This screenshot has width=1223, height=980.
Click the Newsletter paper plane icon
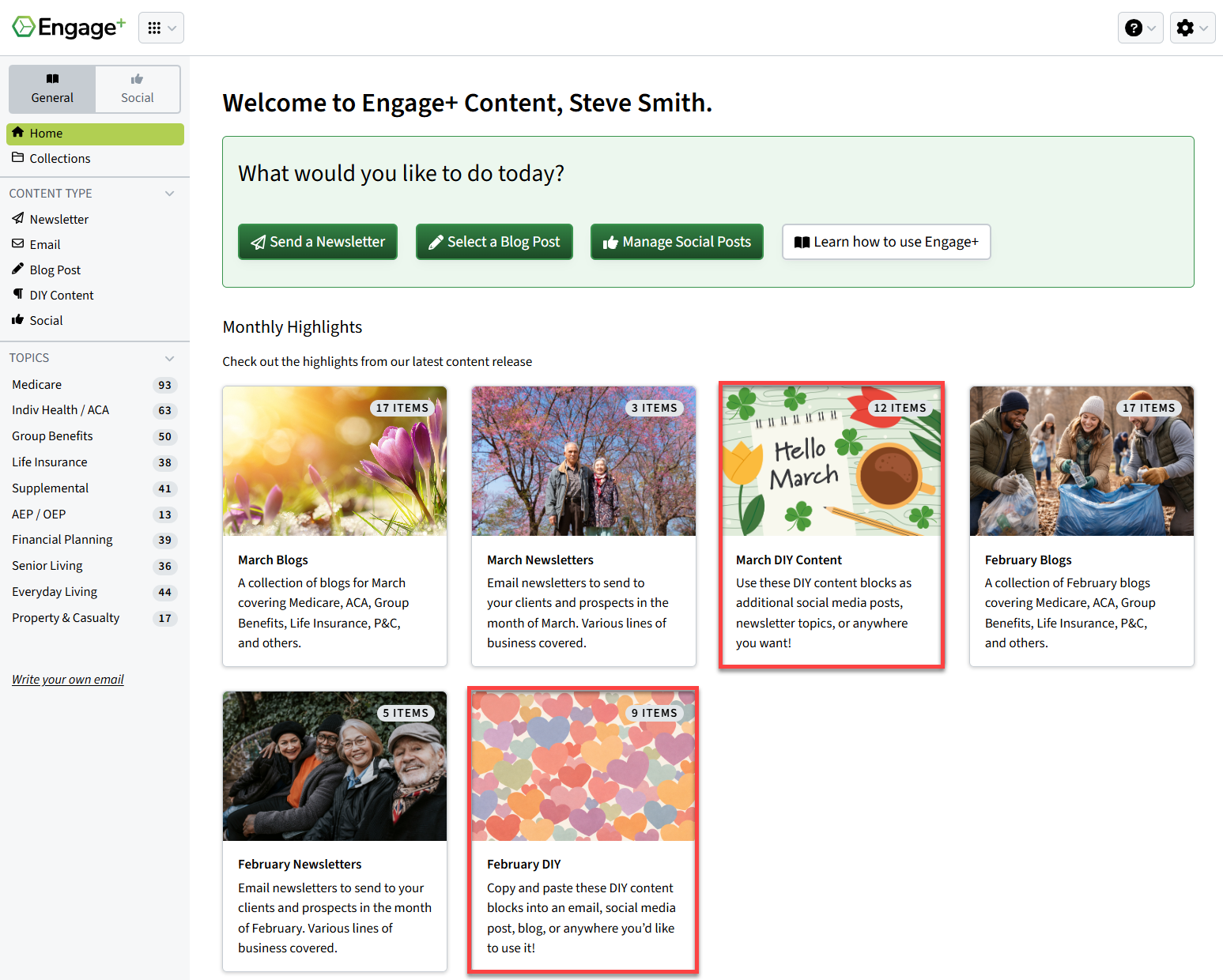(18, 218)
